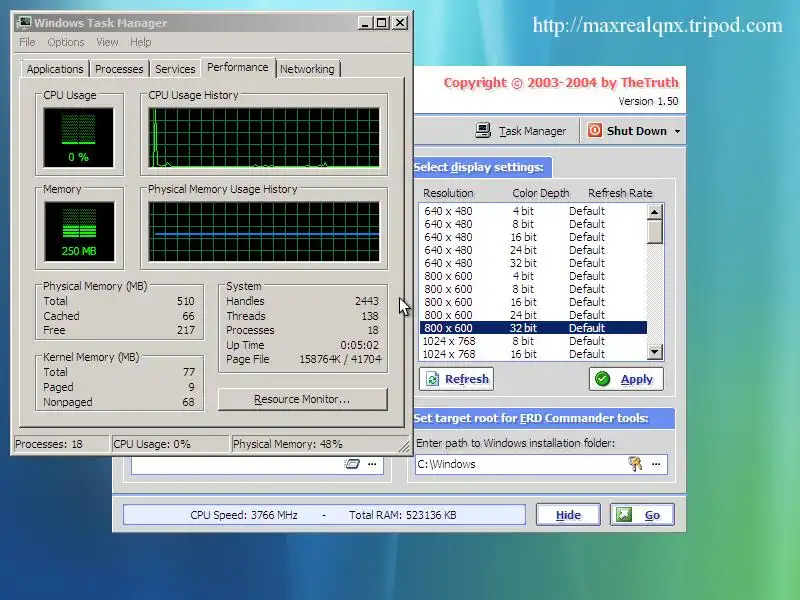Click the Shut Down toolbar button
Image resolution: width=800 pixels, height=600 pixels.
(x=628, y=131)
